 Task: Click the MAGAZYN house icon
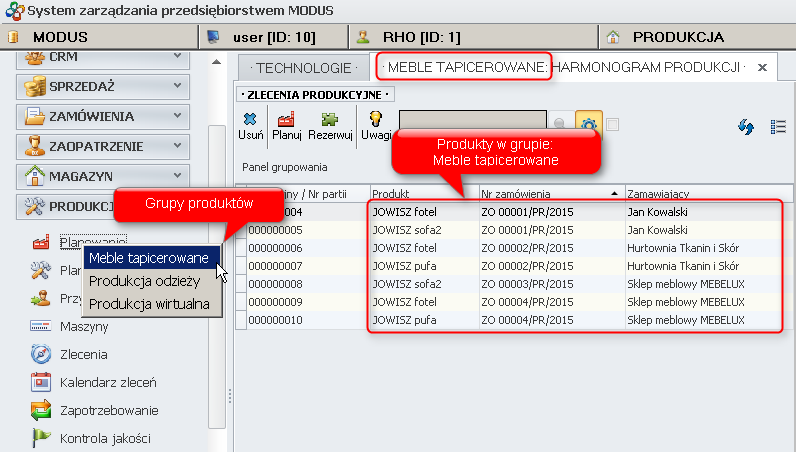(x=35, y=176)
